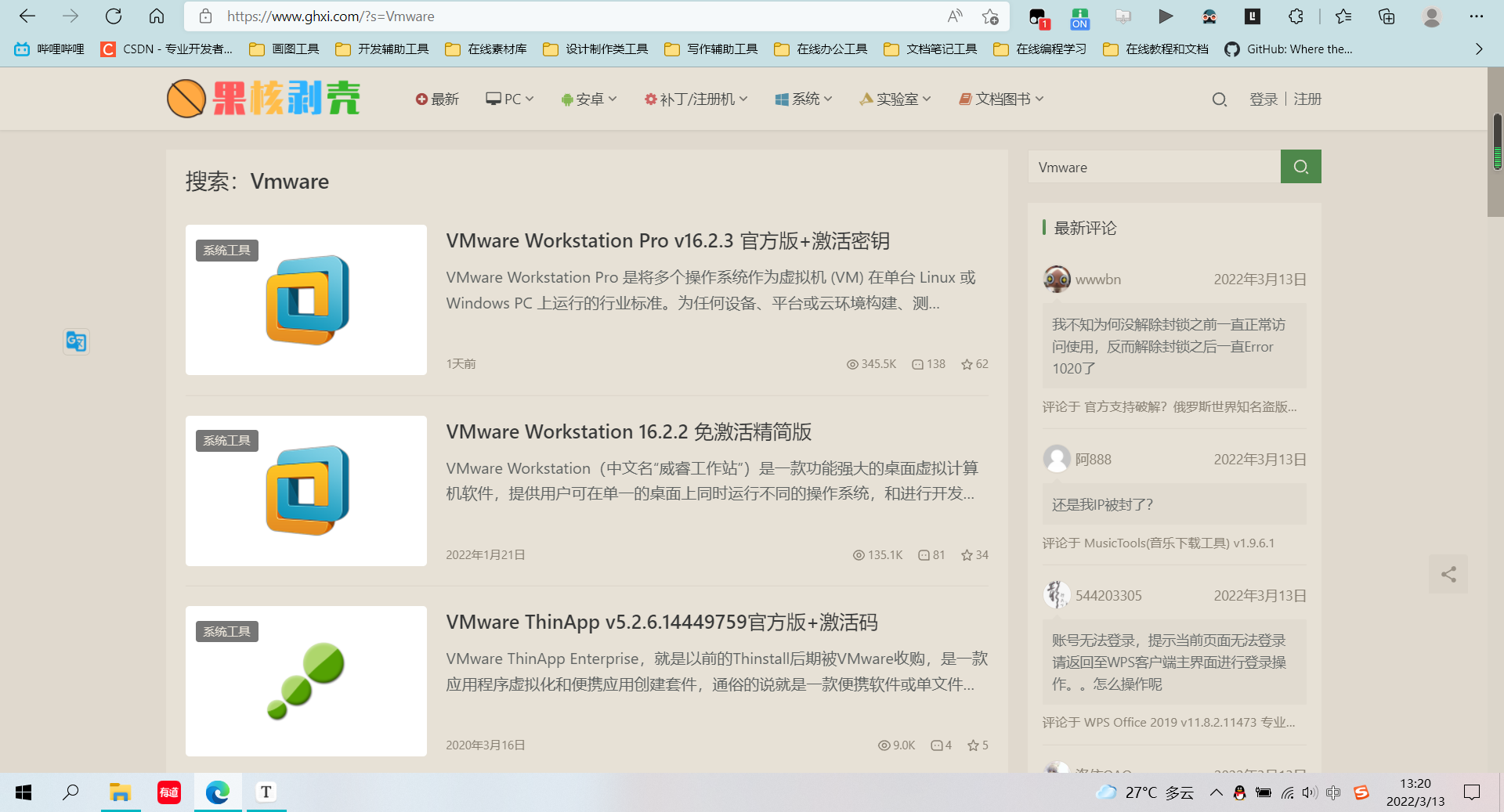The image size is (1504, 812).
Task: Open VMware Workstation Pro v16.2.3 article title
Action: point(667,240)
